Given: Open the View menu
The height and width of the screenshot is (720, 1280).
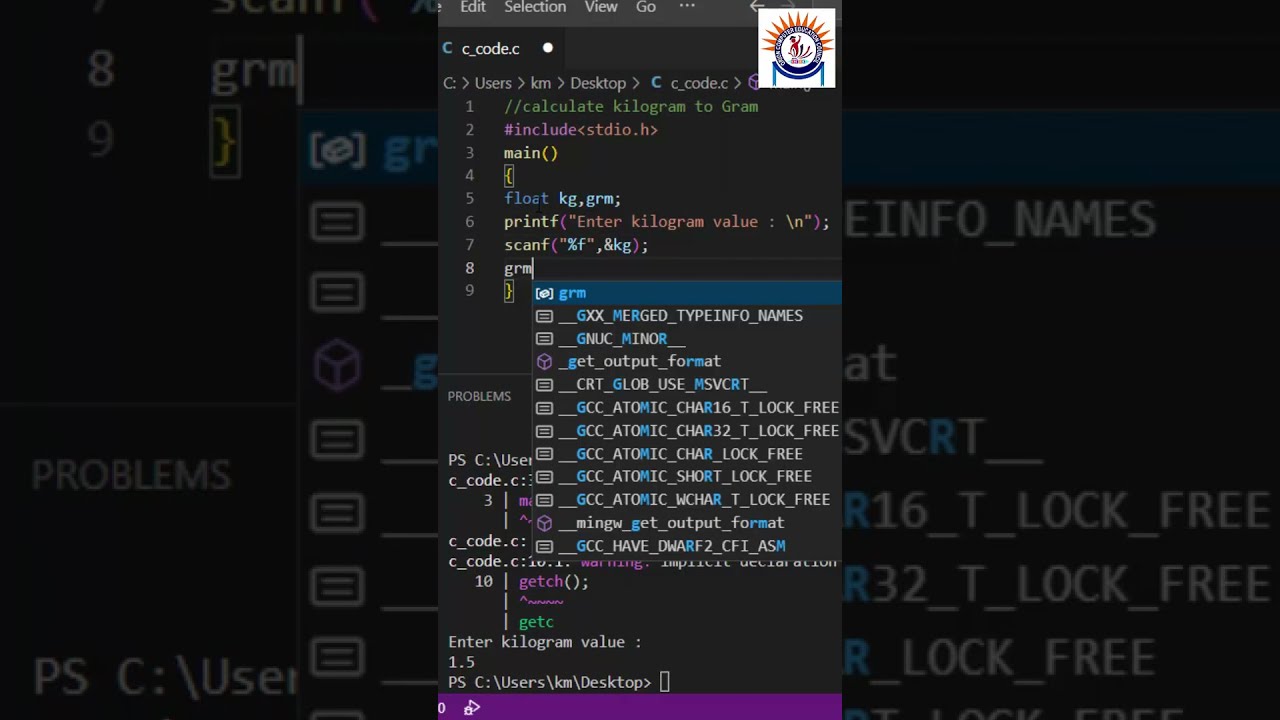Looking at the screenshot, I should pos(601,7).
